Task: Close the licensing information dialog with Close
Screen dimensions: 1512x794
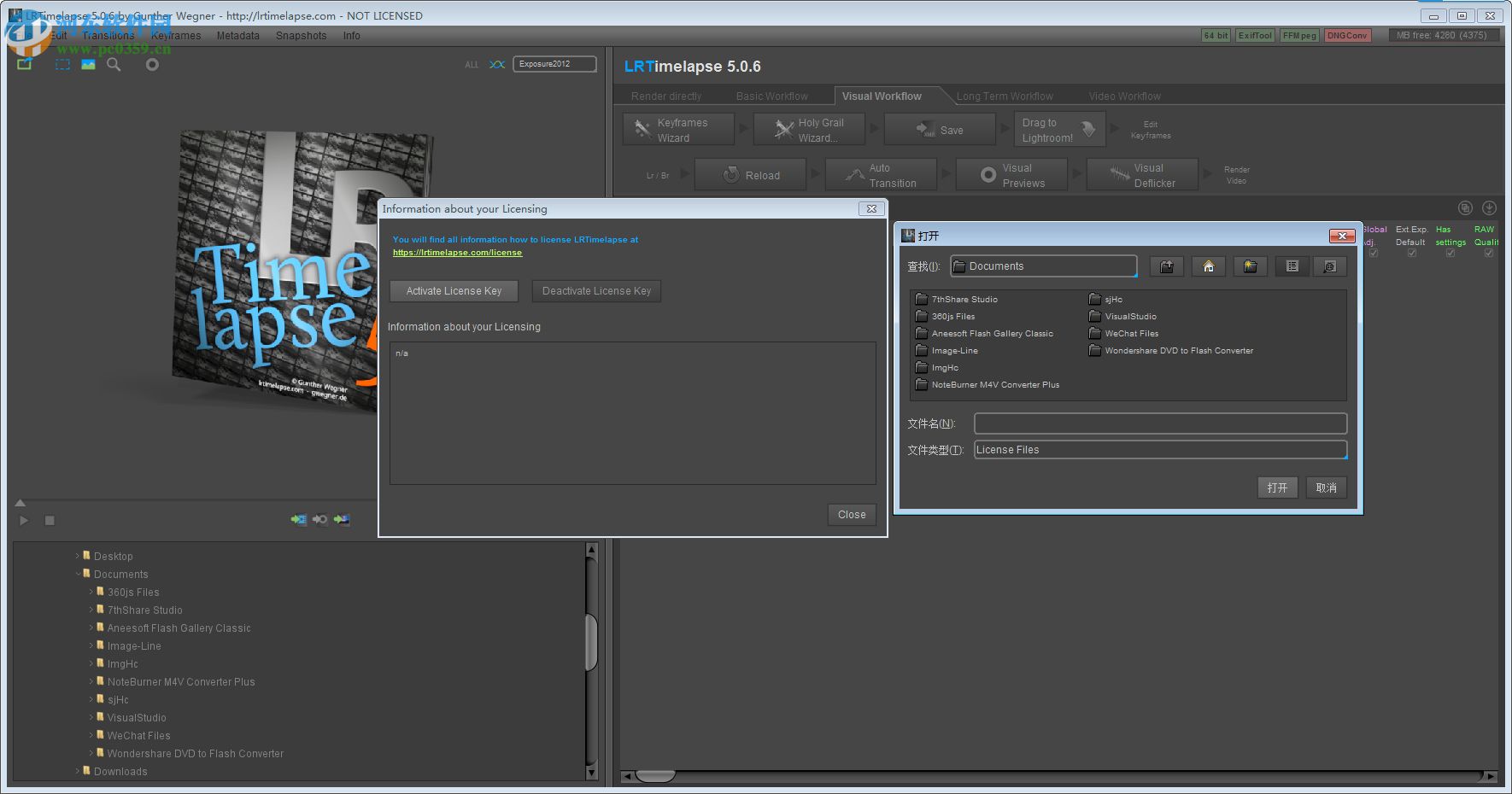Action: [852, 515]
